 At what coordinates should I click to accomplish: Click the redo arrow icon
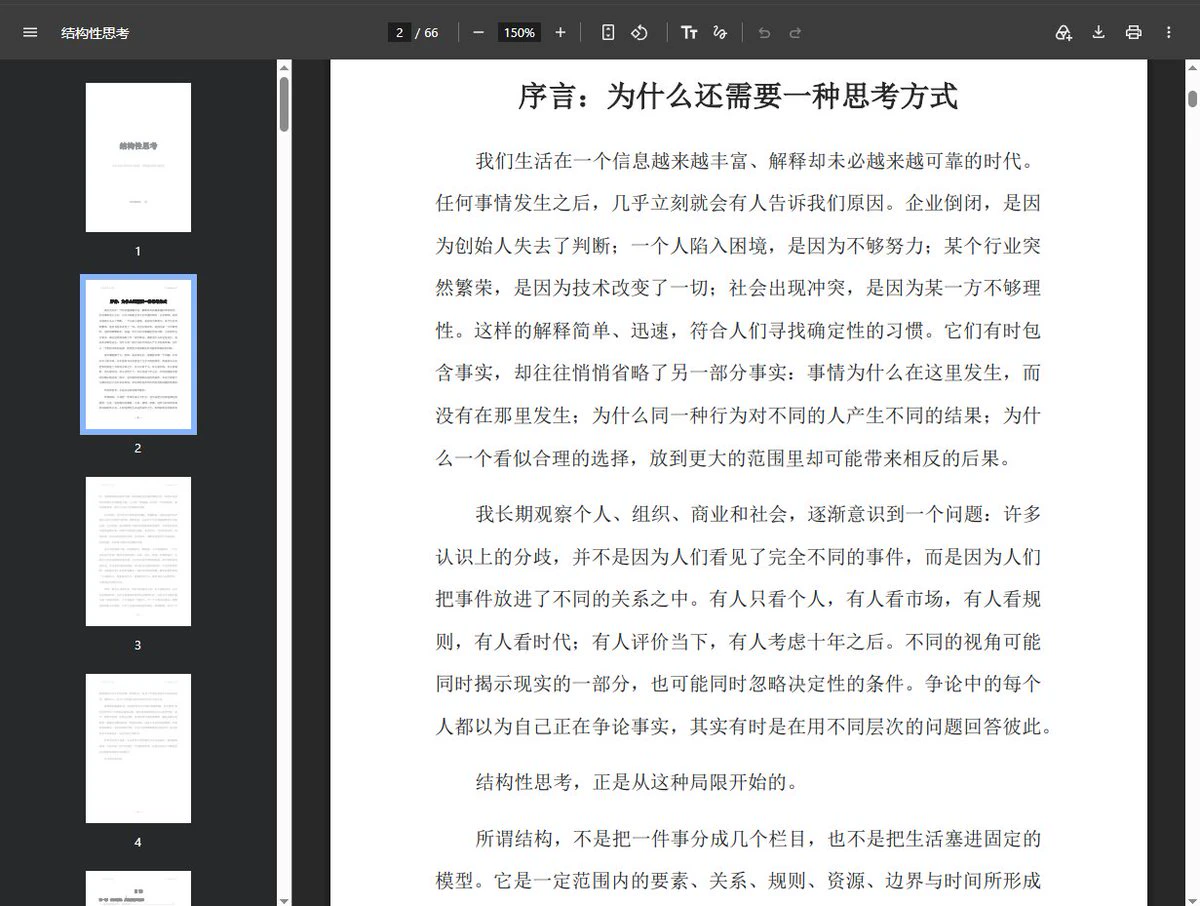pos(795,32)
